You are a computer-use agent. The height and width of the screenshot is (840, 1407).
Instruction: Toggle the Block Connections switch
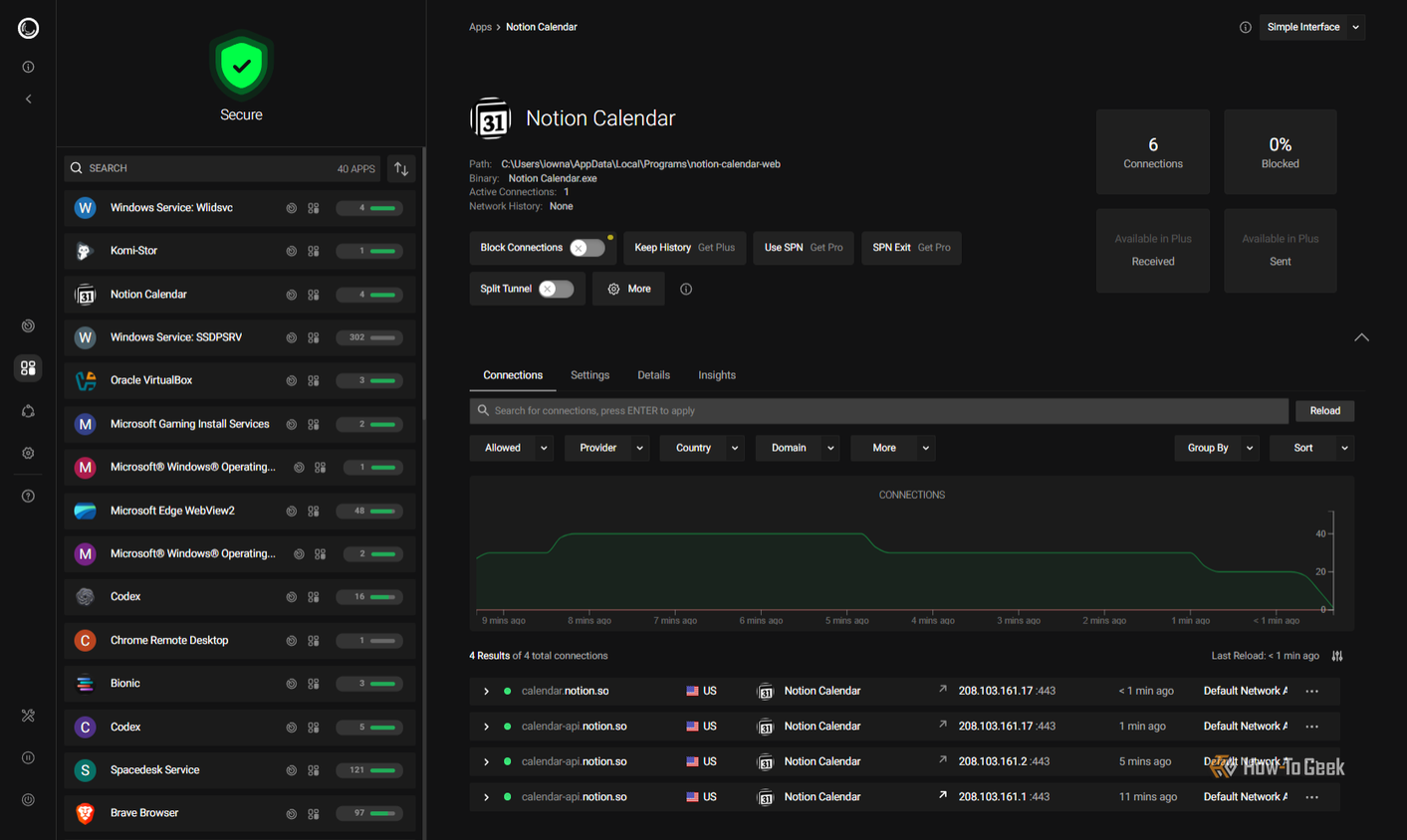point(586,248)
